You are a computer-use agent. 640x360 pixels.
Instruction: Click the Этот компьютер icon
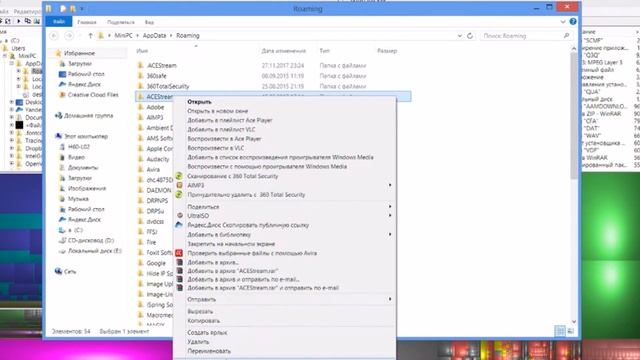[58, 136]
